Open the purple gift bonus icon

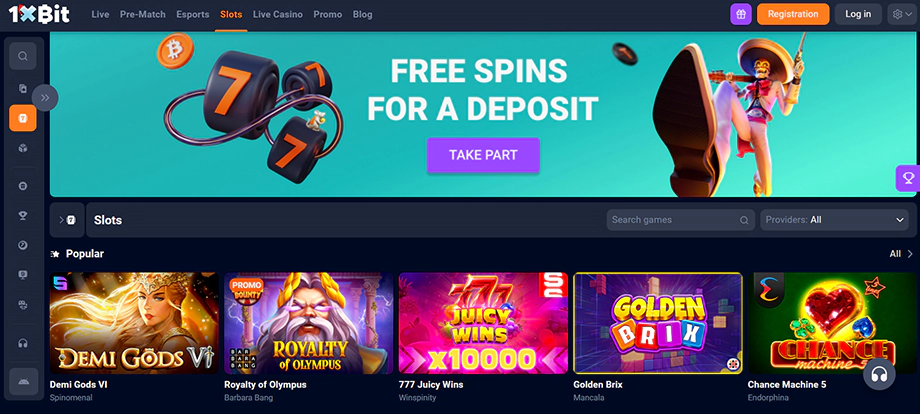coord(741,14)
